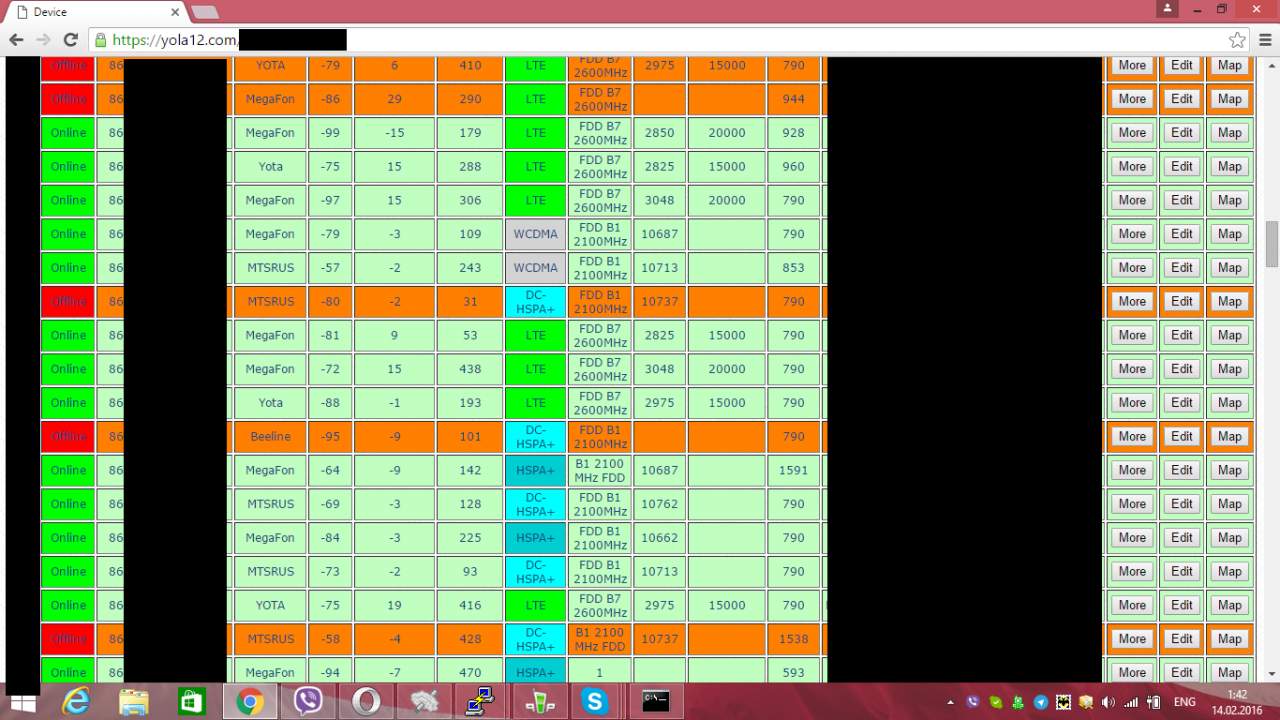
Task: Edit the MegaFon -81 row
Action: [1182, 335]
